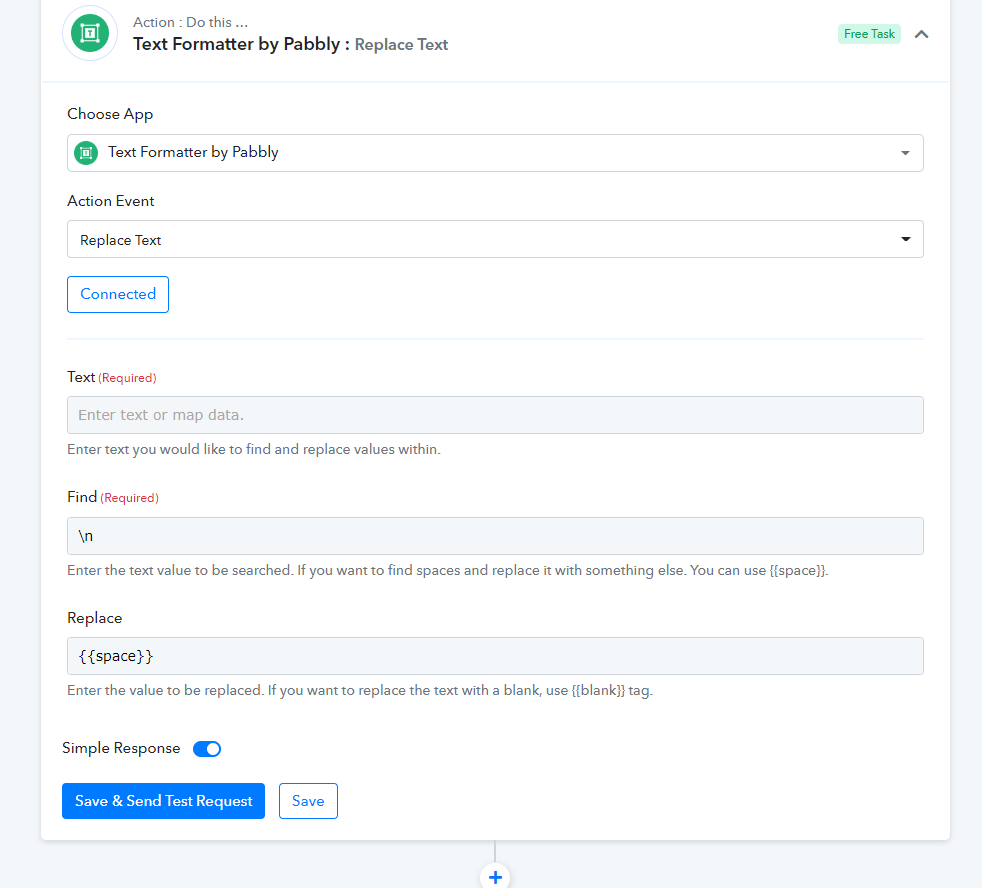The width and height of the screenshot is (982, 888).
Task: Focus the Text required input field
Action: coord(495,415)
